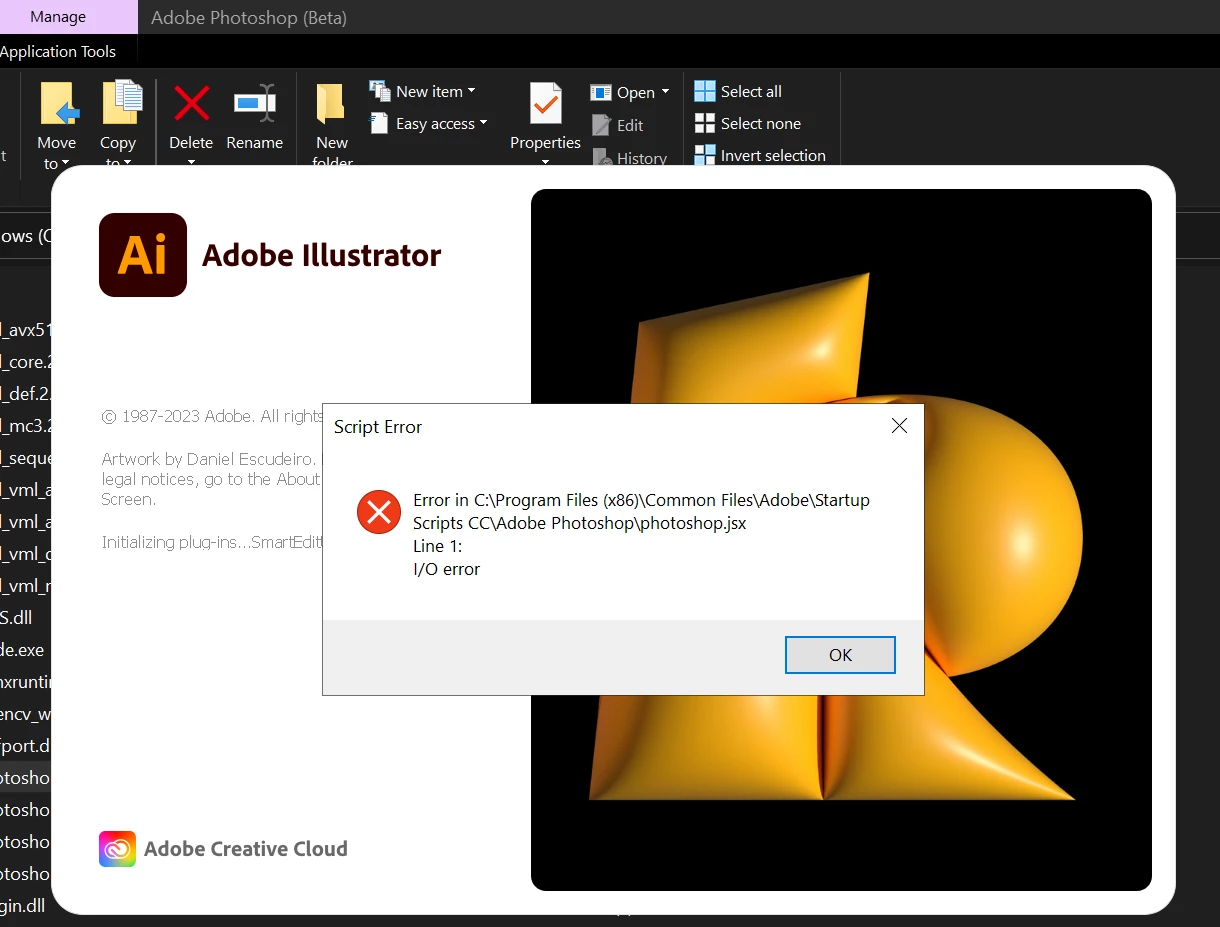
Task: Click the Adobe Illustrator Ai logo icon
Action: [x=143, y=255]
